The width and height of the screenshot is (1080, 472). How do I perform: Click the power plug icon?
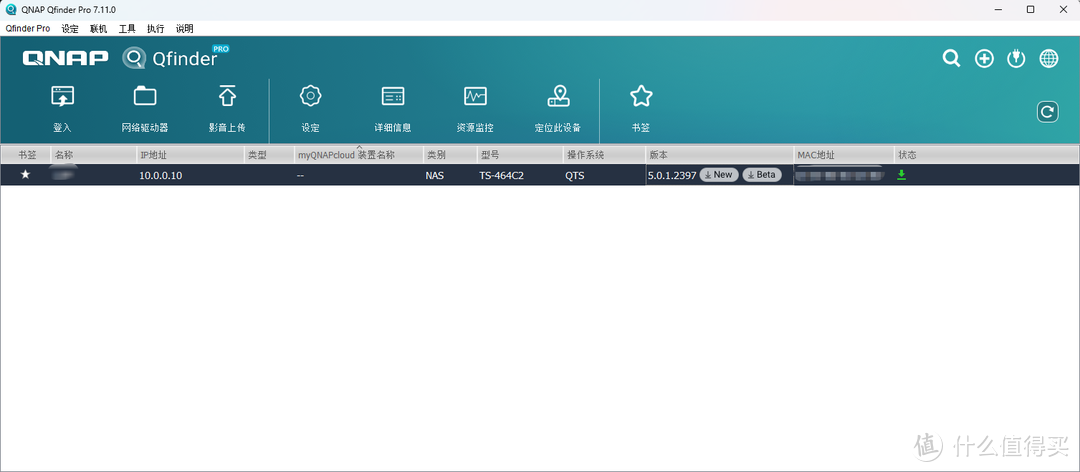pos(1016,59)
